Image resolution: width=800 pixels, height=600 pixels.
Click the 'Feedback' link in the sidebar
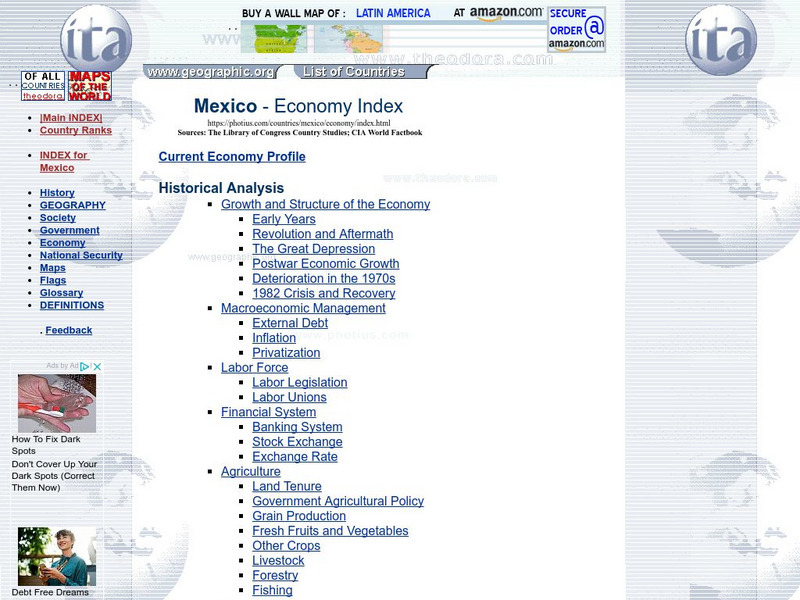67,329
